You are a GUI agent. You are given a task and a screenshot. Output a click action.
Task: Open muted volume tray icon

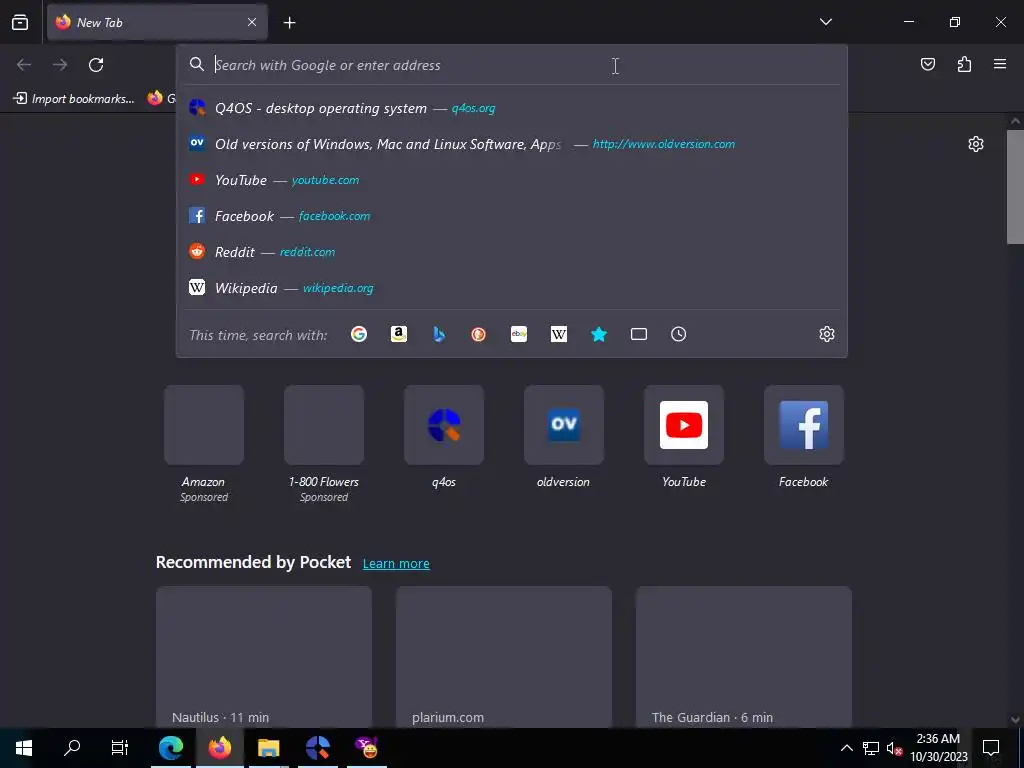click(x=894, y=748)
